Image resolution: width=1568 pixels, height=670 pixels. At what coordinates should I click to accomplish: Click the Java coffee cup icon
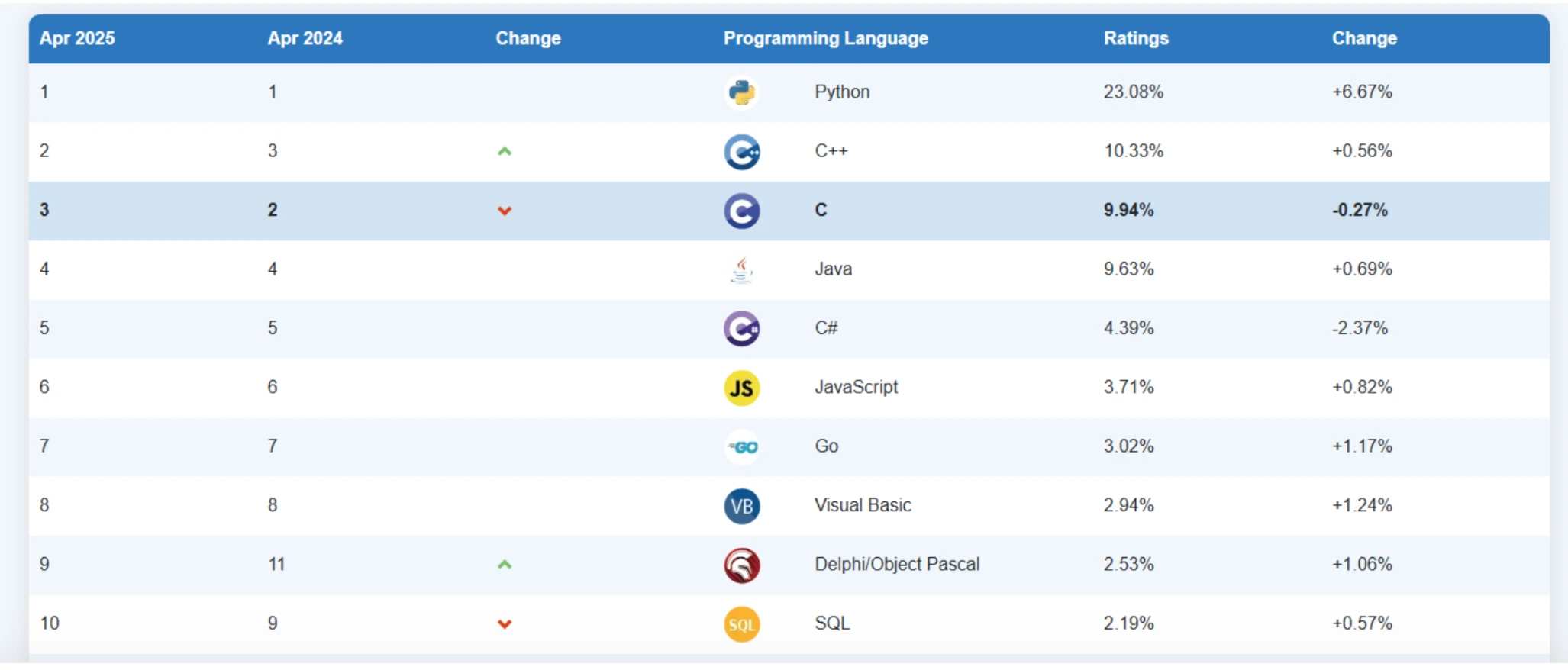[741, 269]
